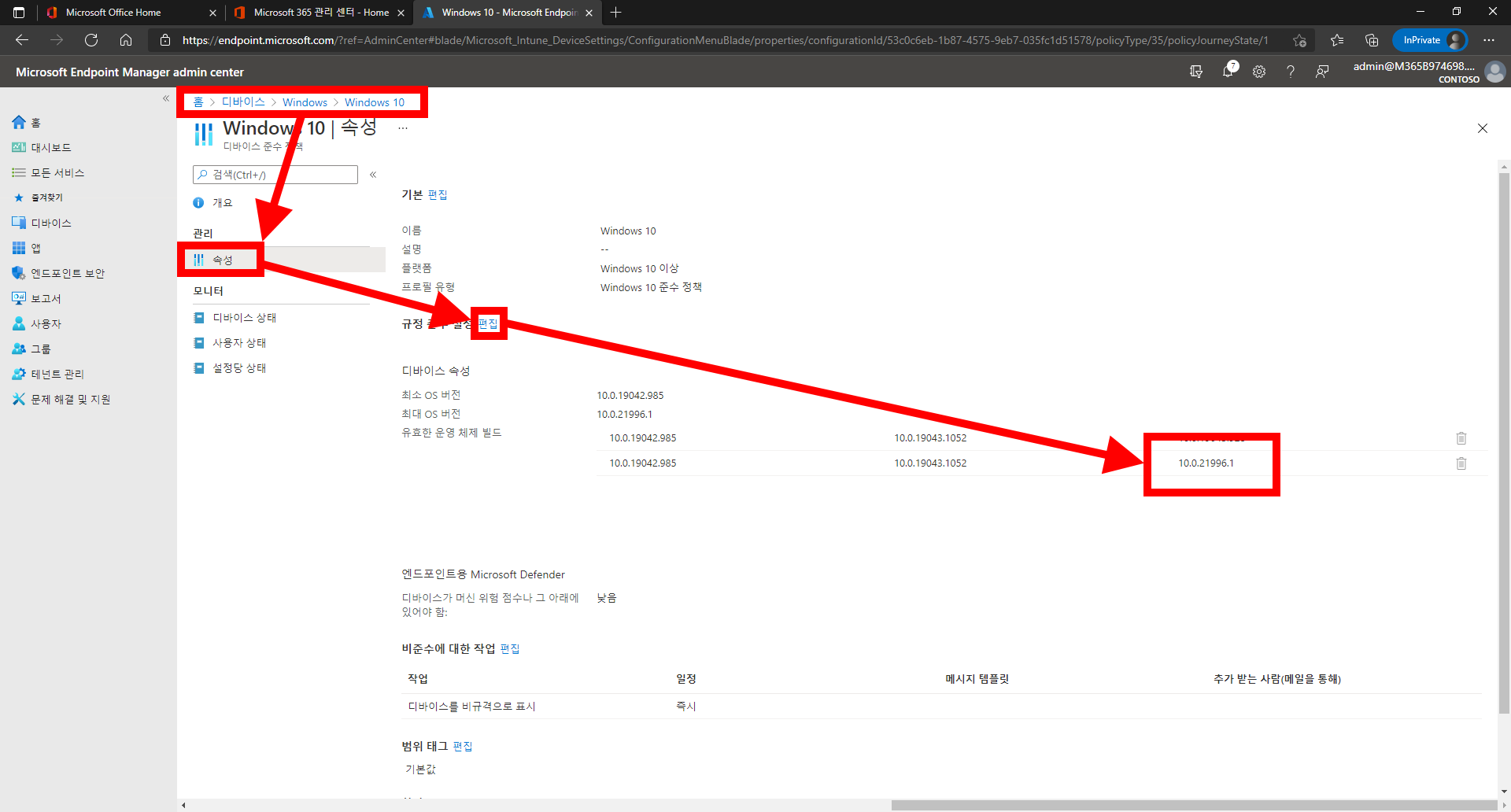Open browser settings and more menu
Viewport: 1511px width, 812px height.
[x=1489, y=40]
